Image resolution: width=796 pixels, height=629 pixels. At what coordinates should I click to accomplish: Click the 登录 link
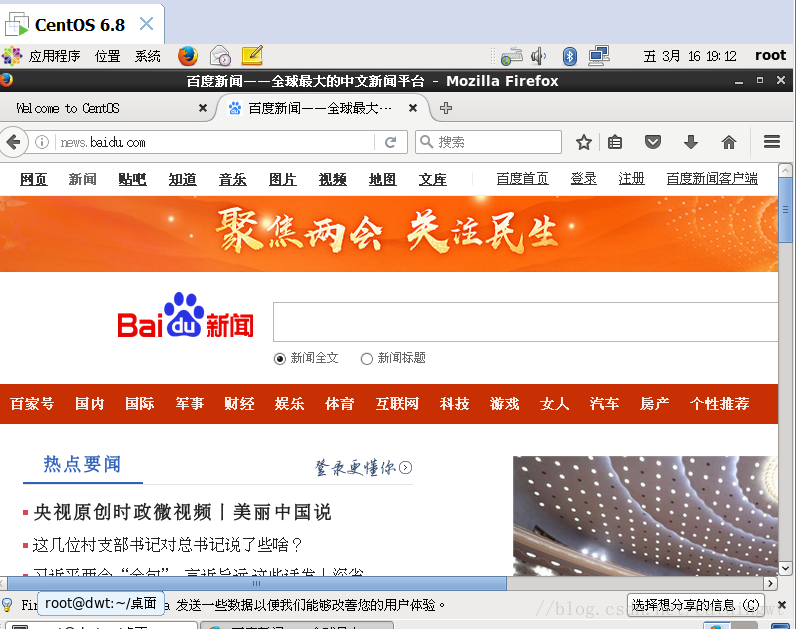pyautogui.click(x=583, y=179)
